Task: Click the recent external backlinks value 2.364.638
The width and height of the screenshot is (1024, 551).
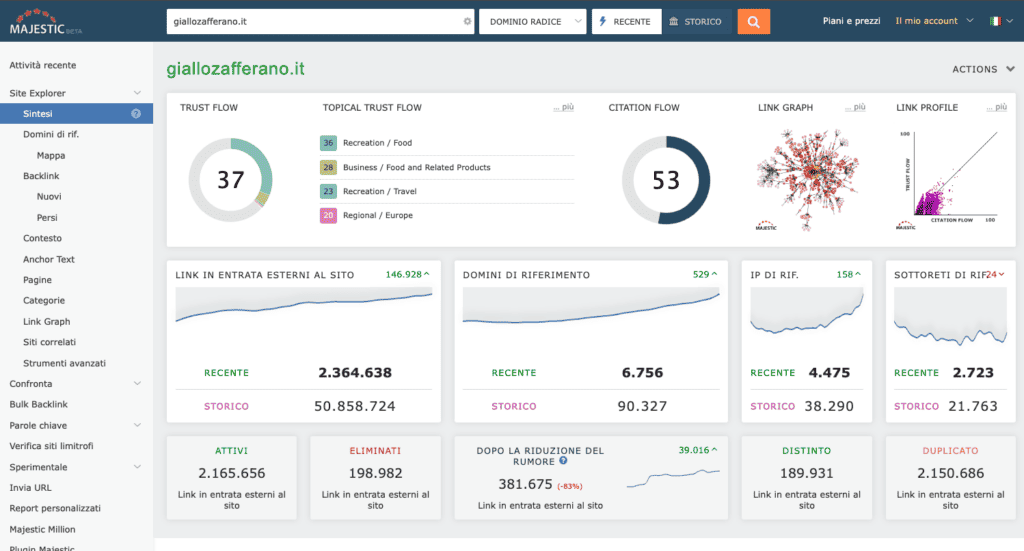Action: click(x=355, y=373)
